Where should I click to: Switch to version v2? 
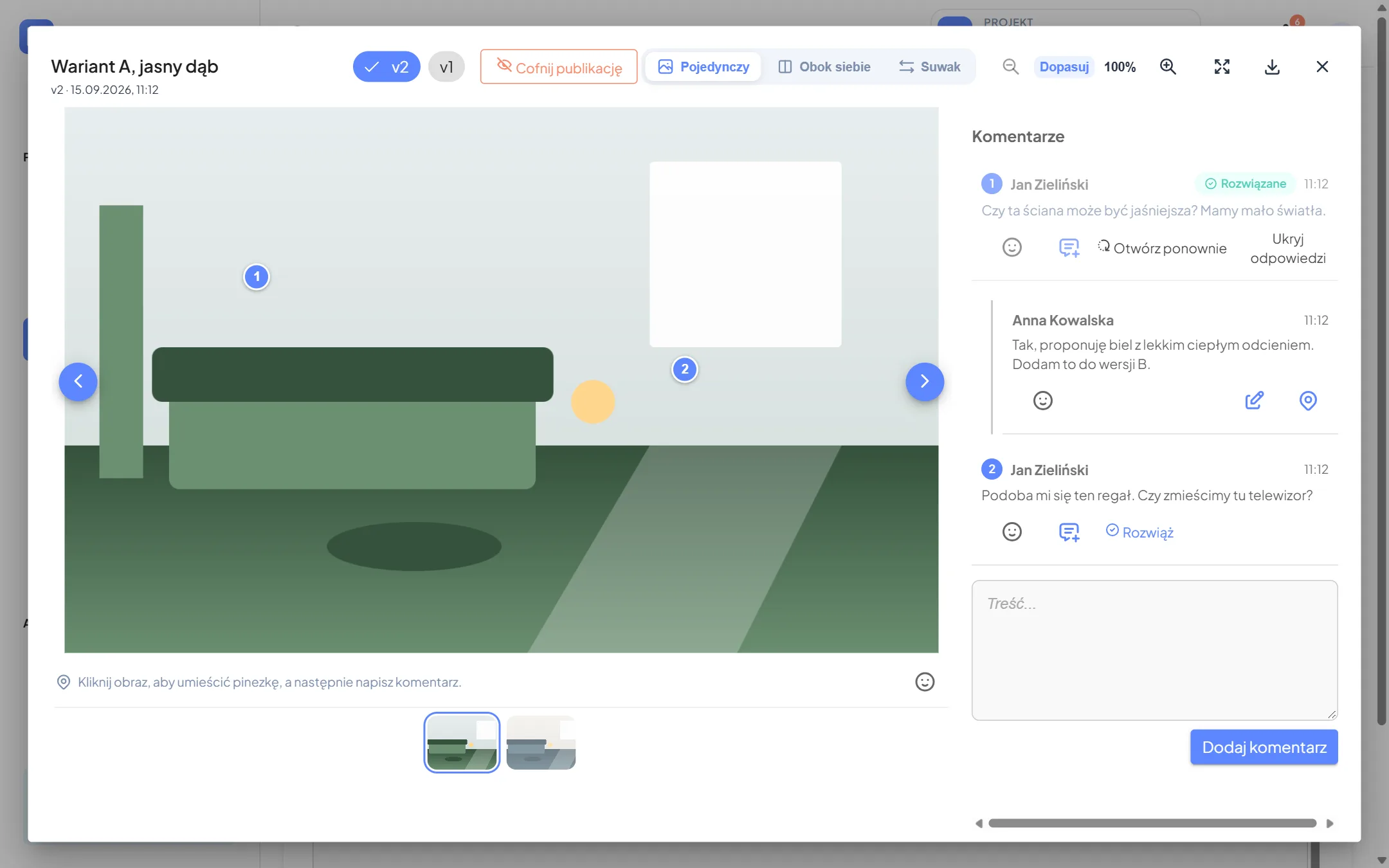[386, 67]
